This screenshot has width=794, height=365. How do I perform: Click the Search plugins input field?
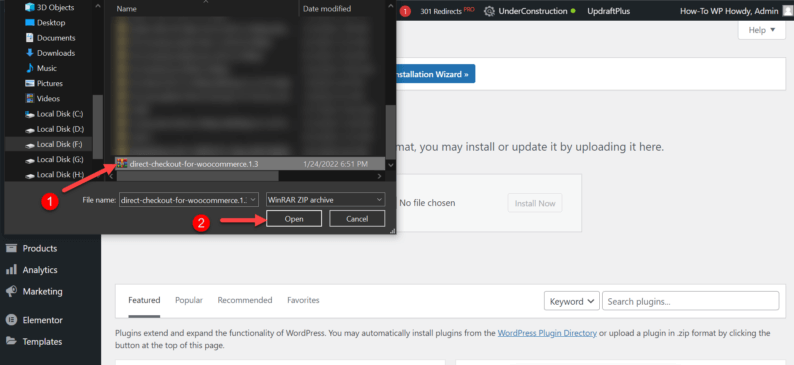(691, 301)
